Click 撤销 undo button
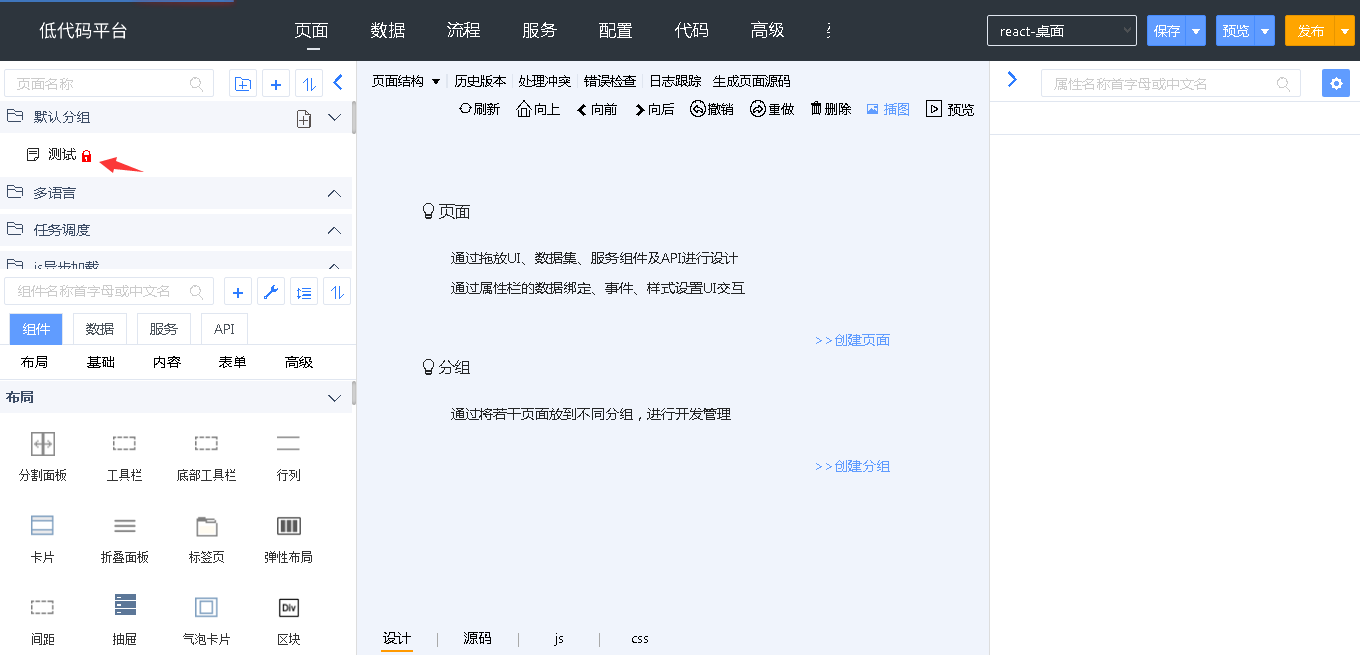This screenshot has width=1360, height=655. click(712, 109)
